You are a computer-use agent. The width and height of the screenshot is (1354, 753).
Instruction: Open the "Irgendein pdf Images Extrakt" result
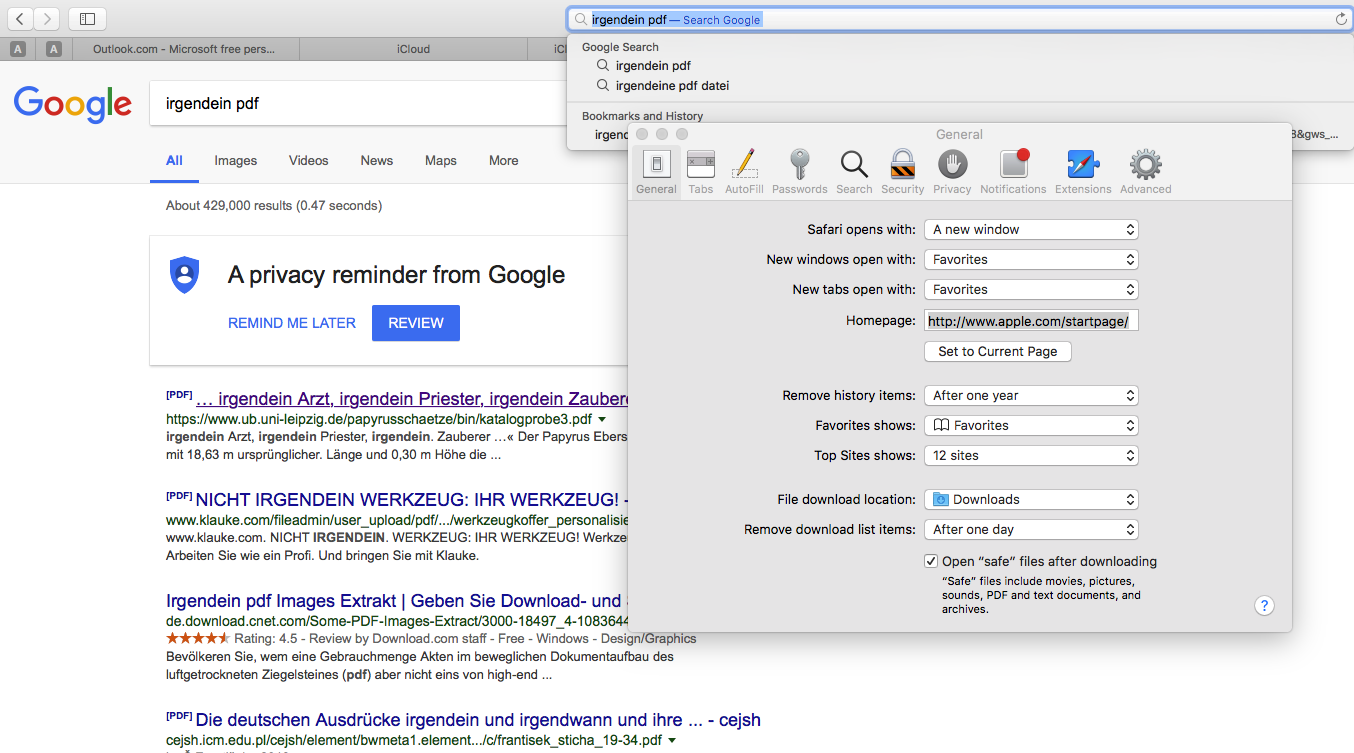tap(397, 601)
